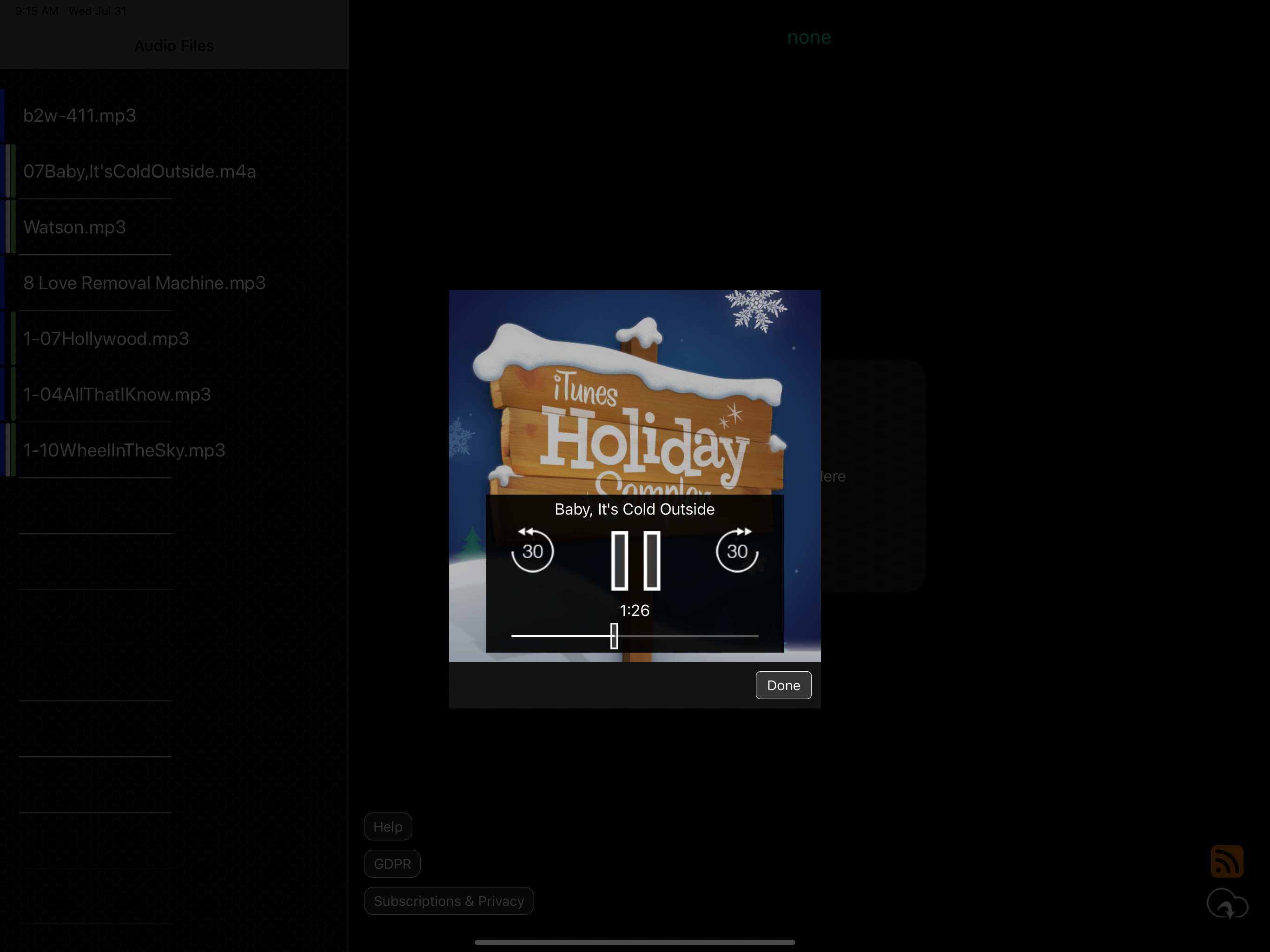Select 1-10WheelInTheSky.mp3 file
Image resolution: width=1270 pixels, height=952 pixels.
pos(174,450)
